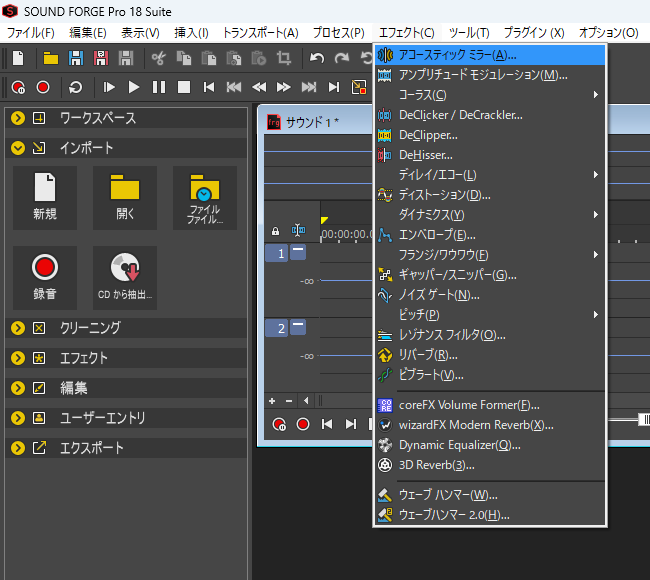
Task: Click the zoom in plus button below waveform
Action: 272,401
